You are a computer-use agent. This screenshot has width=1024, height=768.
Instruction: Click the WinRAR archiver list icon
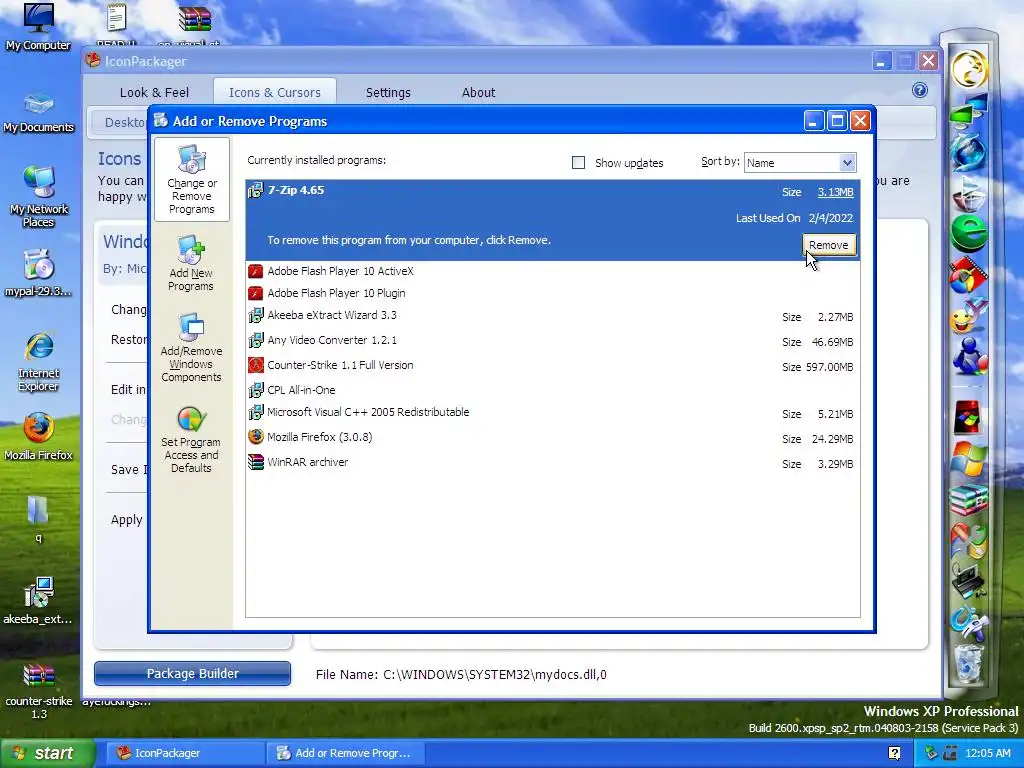(x=255, y=462)
